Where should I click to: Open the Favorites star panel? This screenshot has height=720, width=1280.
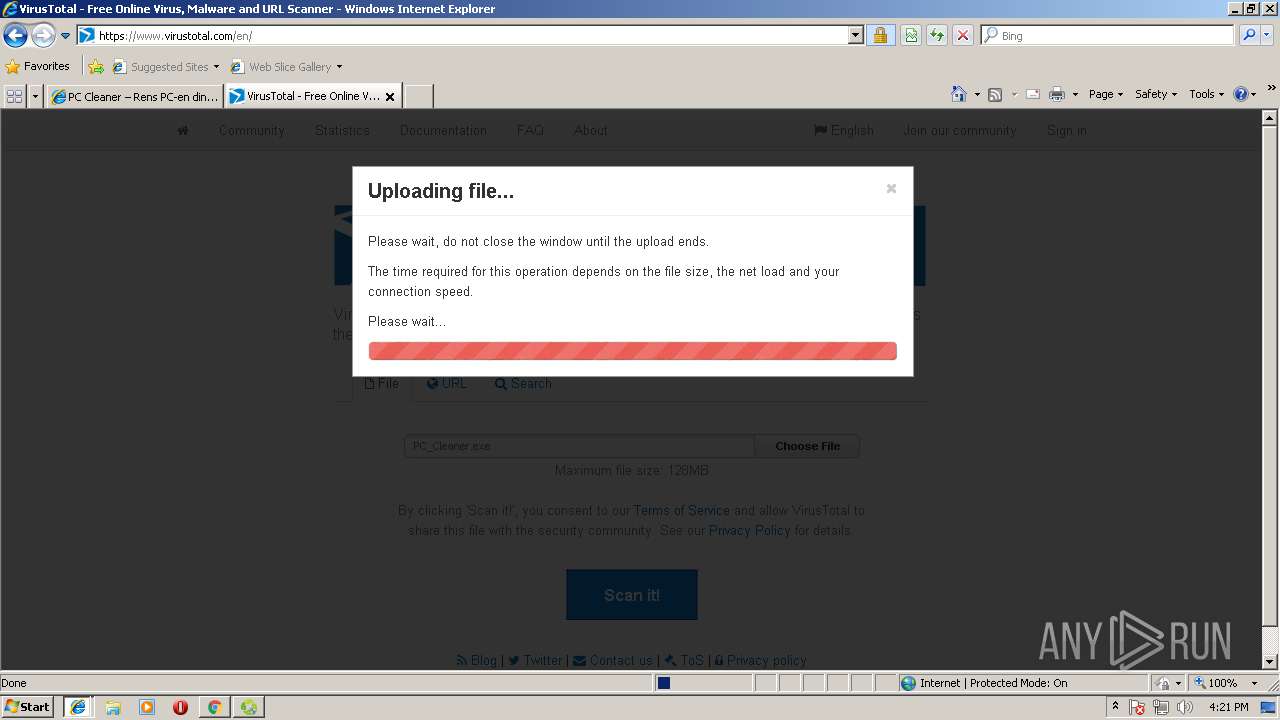click(38, 66)
